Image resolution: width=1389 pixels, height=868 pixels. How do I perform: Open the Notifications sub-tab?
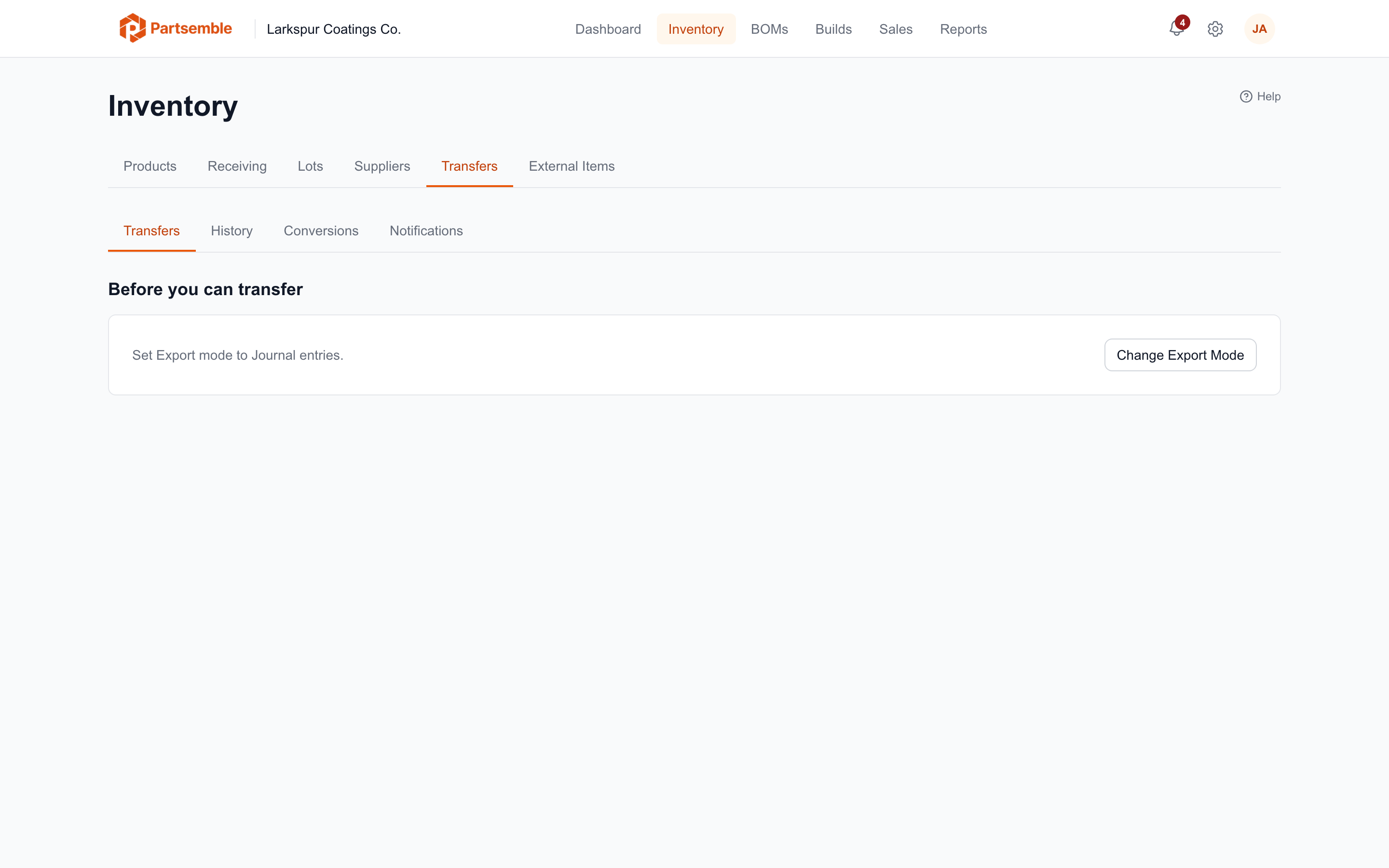point(426,231)
